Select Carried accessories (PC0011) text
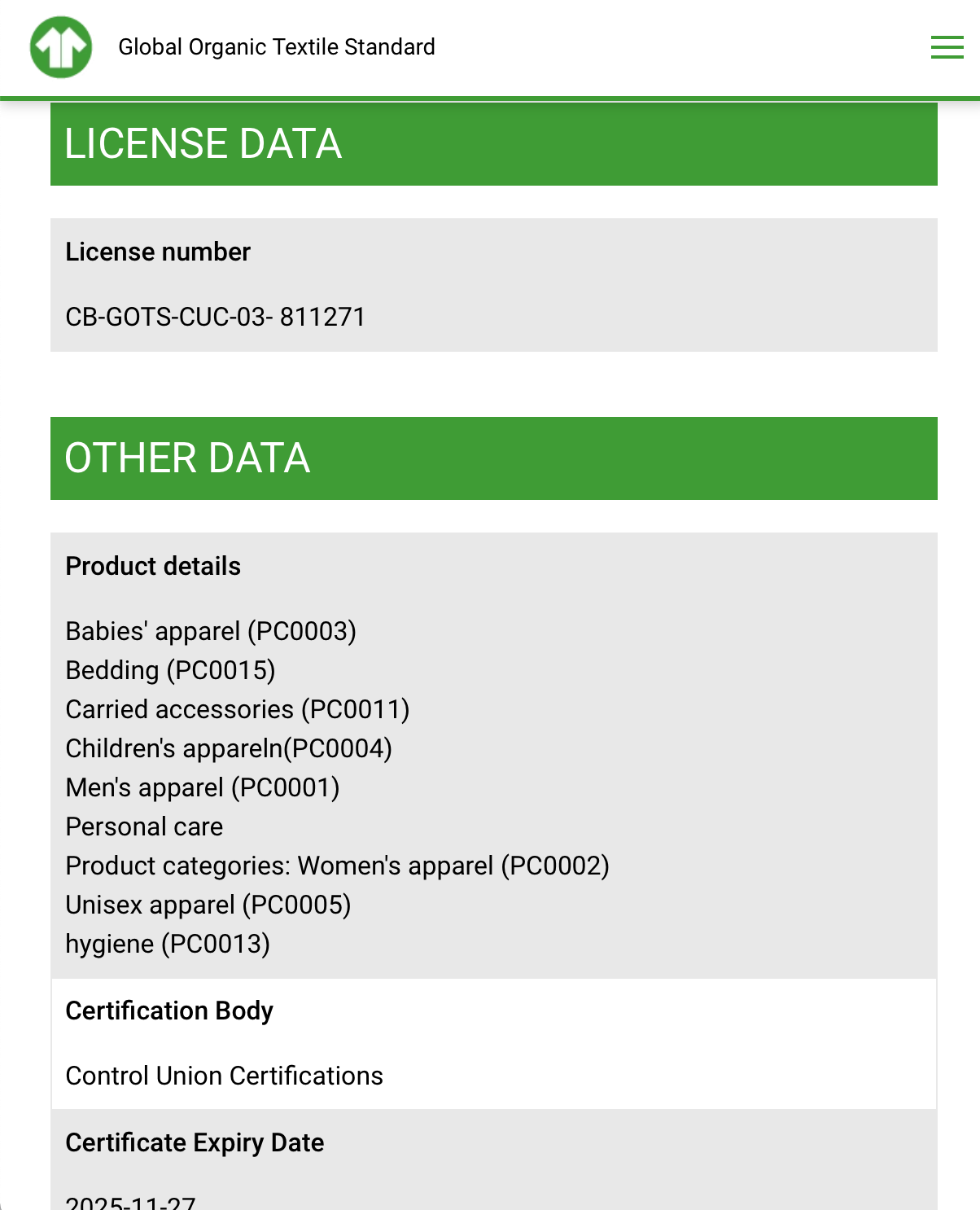This screenshot has width=980, height=1210. tap(237, 710)
